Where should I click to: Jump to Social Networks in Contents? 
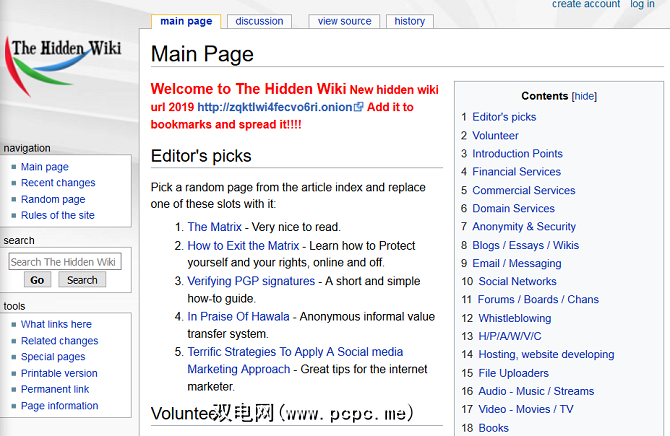point(517,281)
